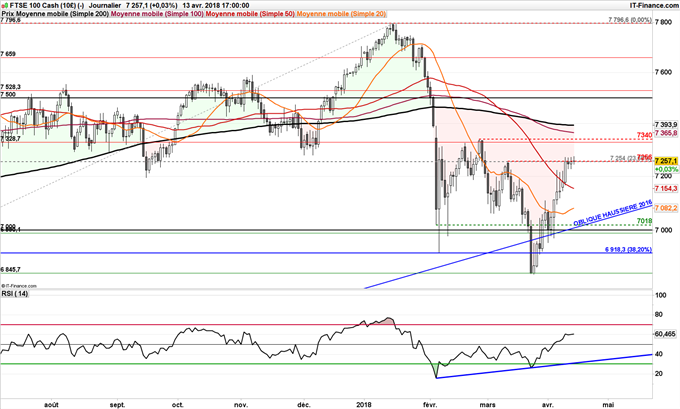Click the 7 328,7 level label
The image size is (680, 409).
11,138
